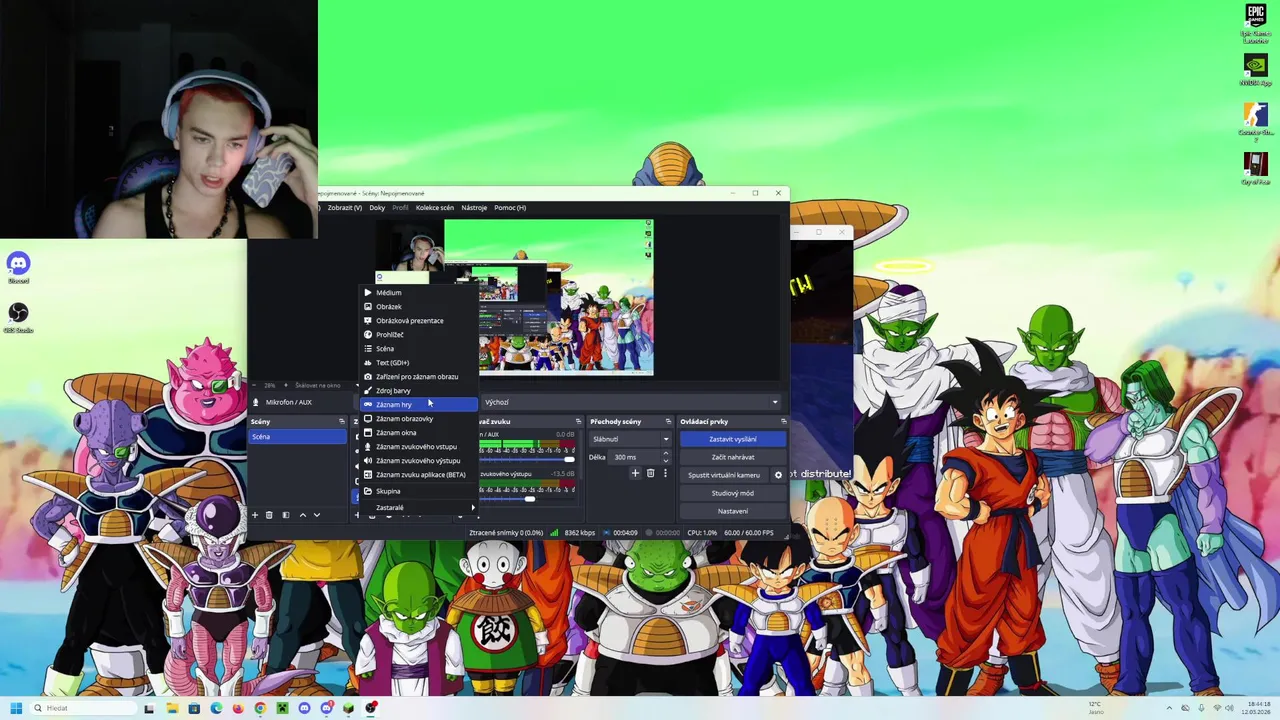1280x720 pixels.
Task: Add Záznam zvukového vstupu source
Action: 418,447
